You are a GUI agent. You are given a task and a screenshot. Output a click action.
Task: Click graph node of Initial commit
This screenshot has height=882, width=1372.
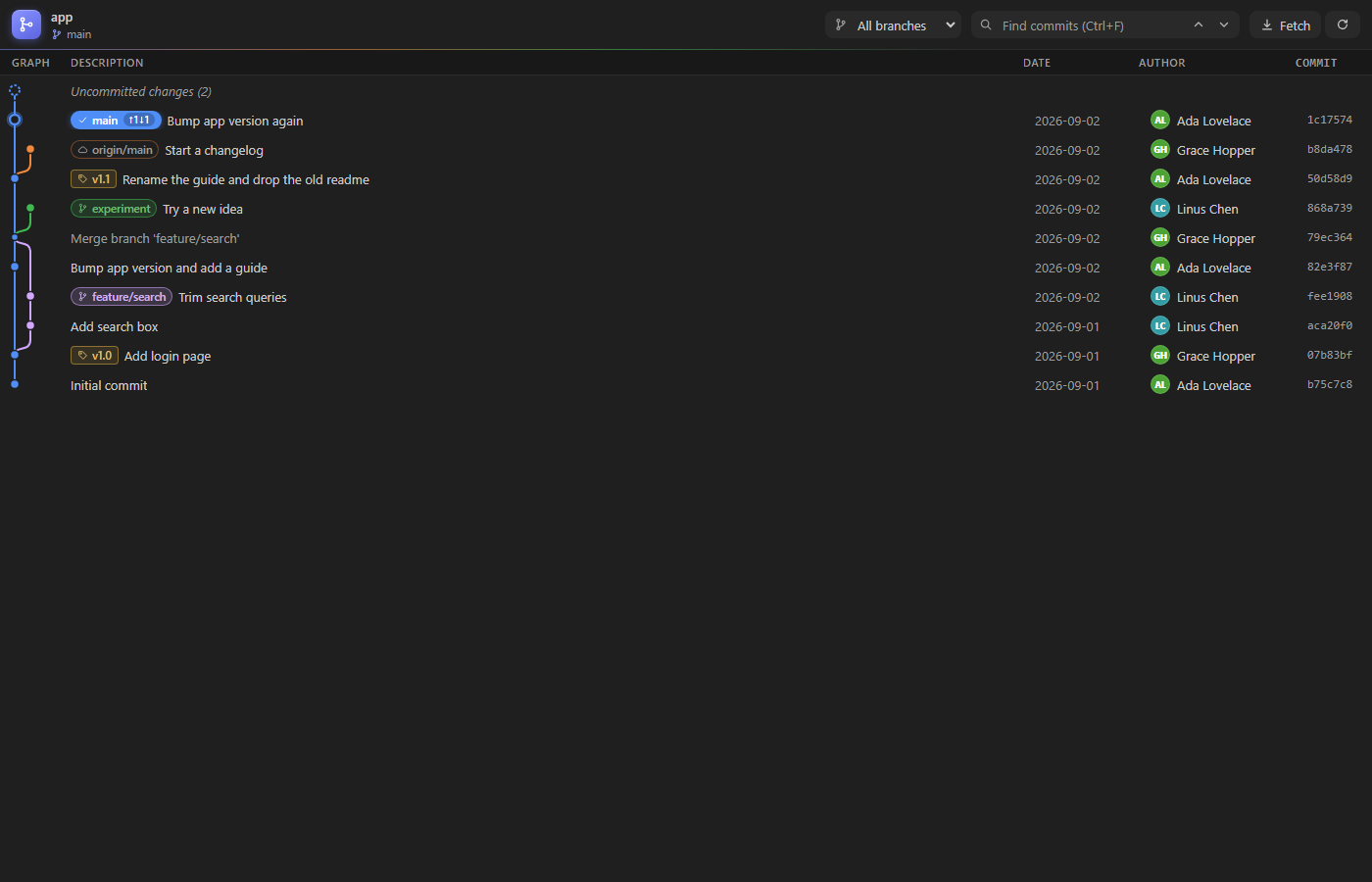[15, 384]
